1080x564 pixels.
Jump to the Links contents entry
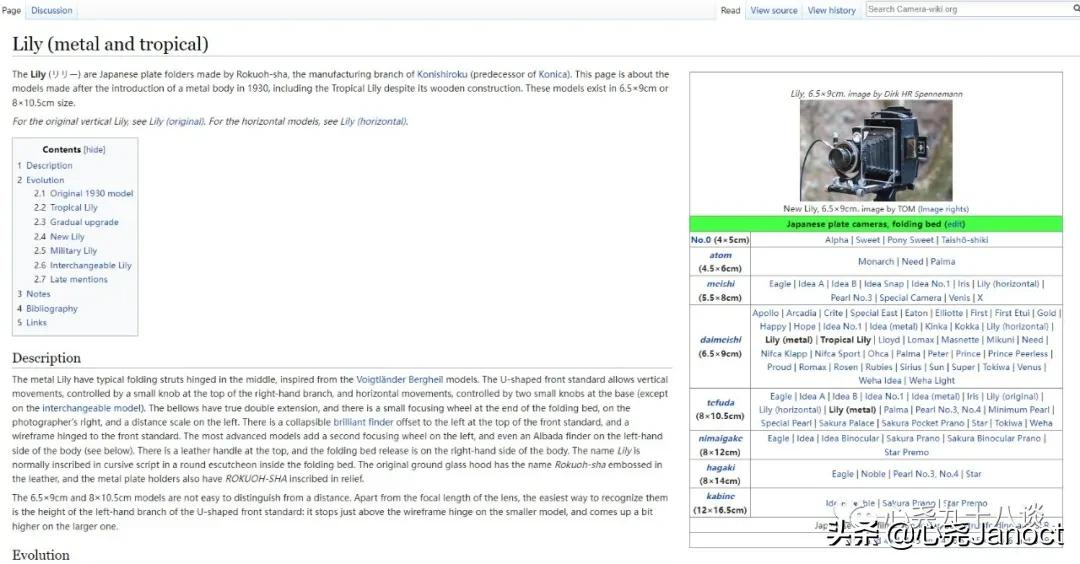[x=37, y=322]
